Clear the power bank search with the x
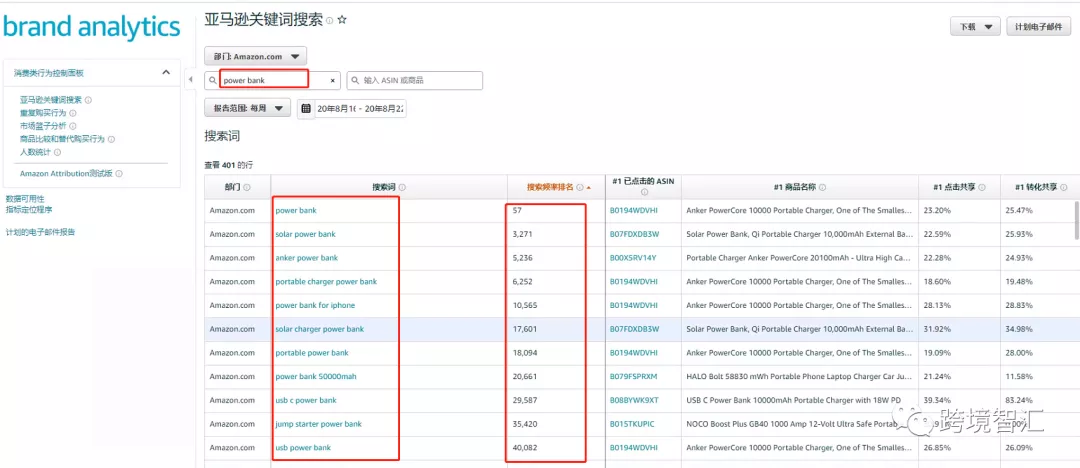Image resolution: width=1080 pixels, height=468 pixels. click(333, 81)
